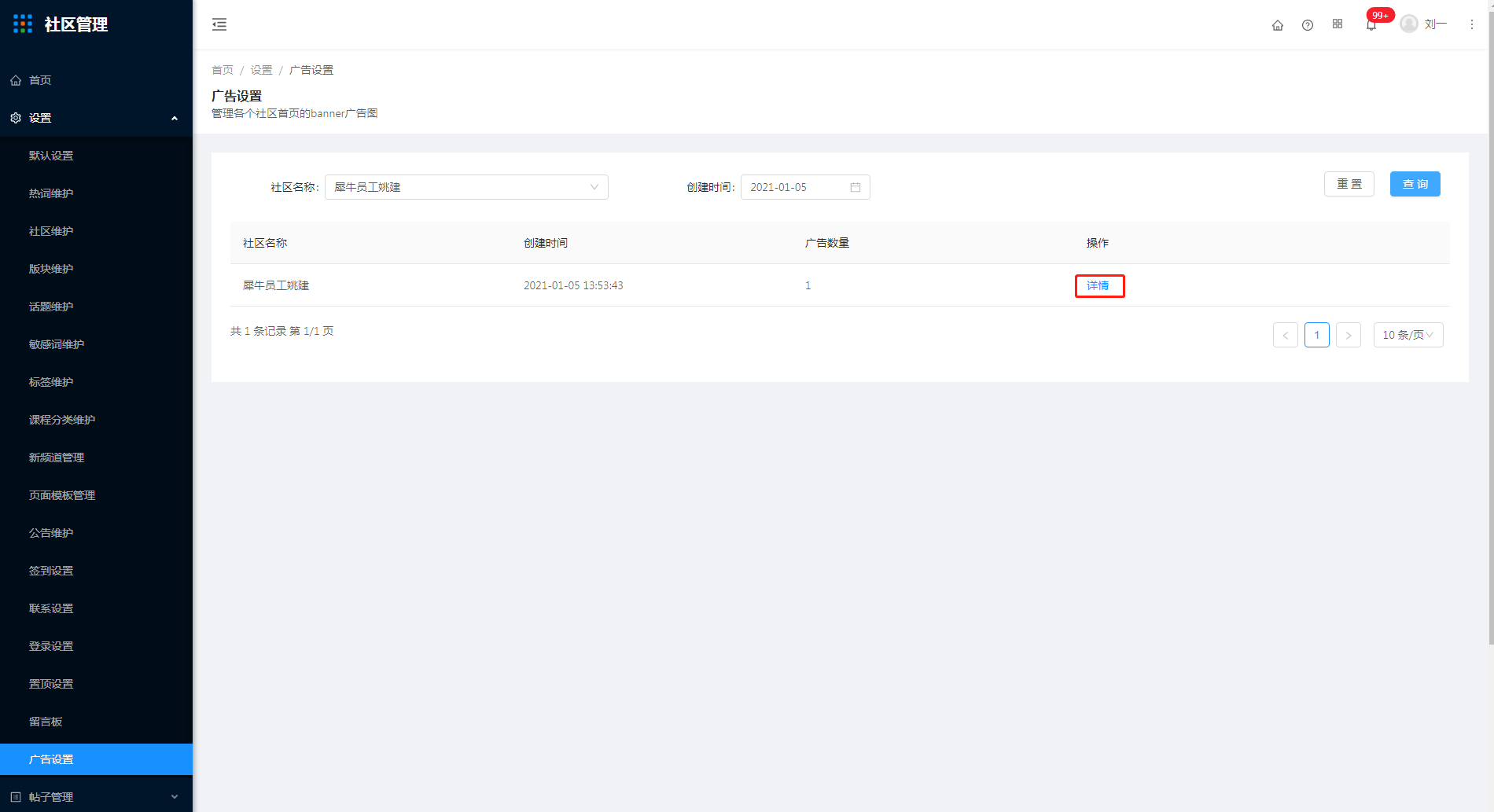Open the 10 条/页 page size dropdown

[1408, 335]
